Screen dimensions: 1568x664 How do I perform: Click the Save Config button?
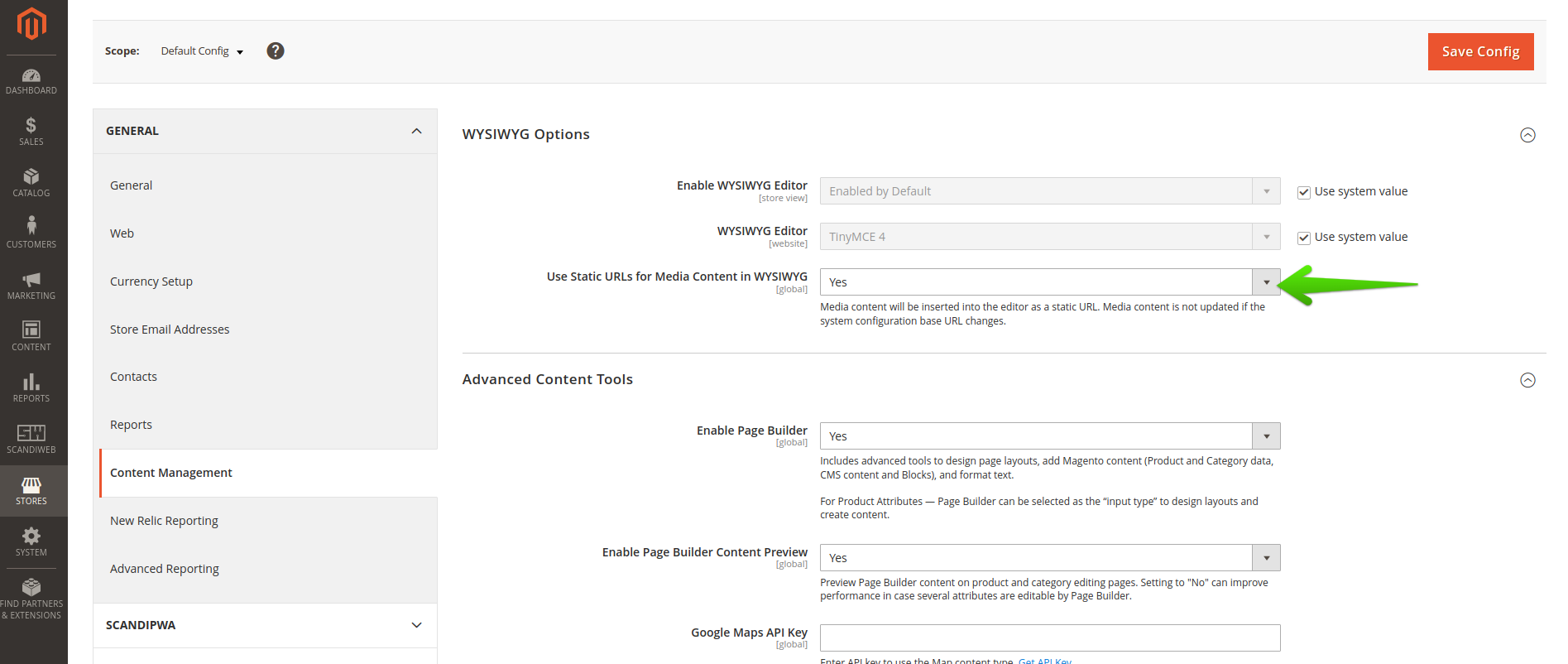point(1480,51)
